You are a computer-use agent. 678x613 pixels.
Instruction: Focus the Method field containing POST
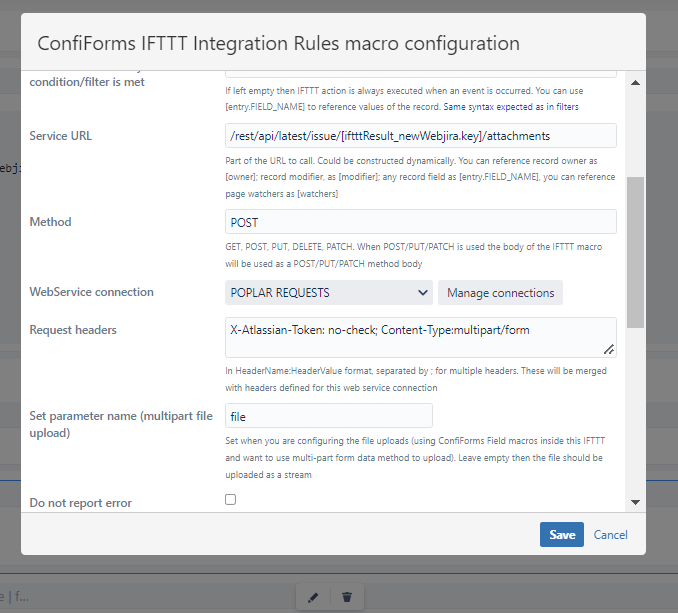point(421,222)
